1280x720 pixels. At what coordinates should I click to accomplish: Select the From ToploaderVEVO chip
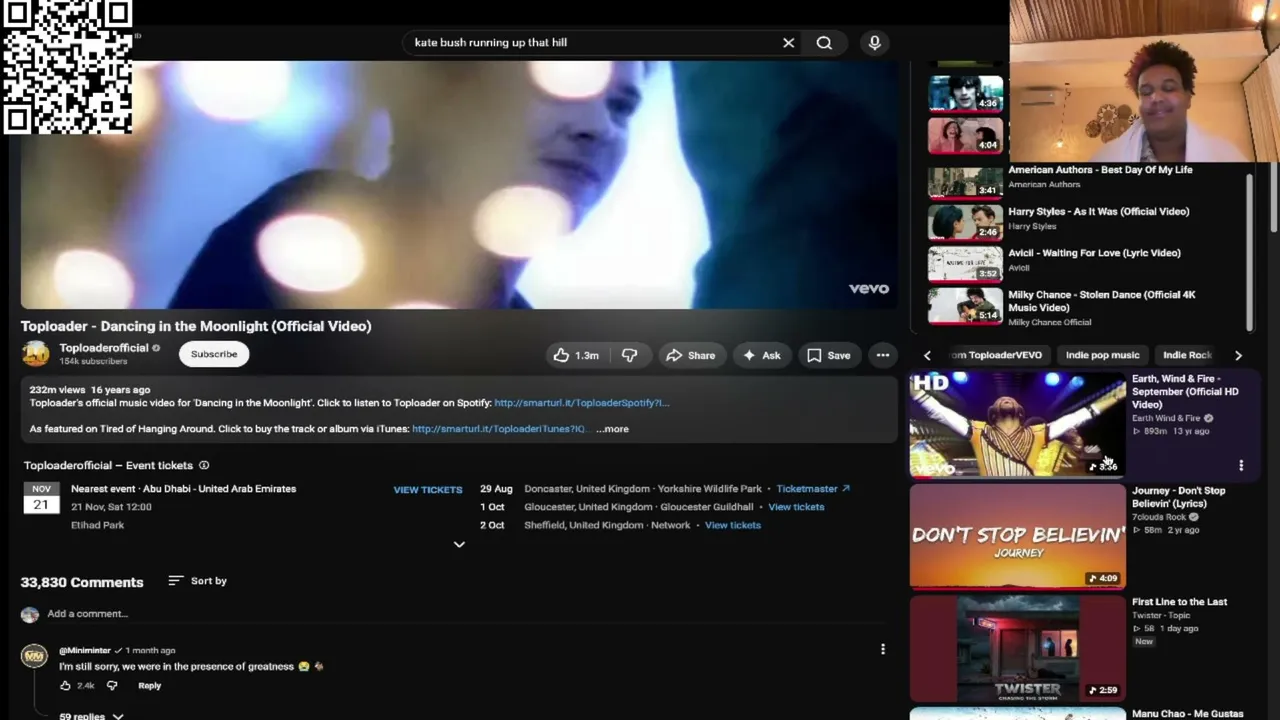998,355
